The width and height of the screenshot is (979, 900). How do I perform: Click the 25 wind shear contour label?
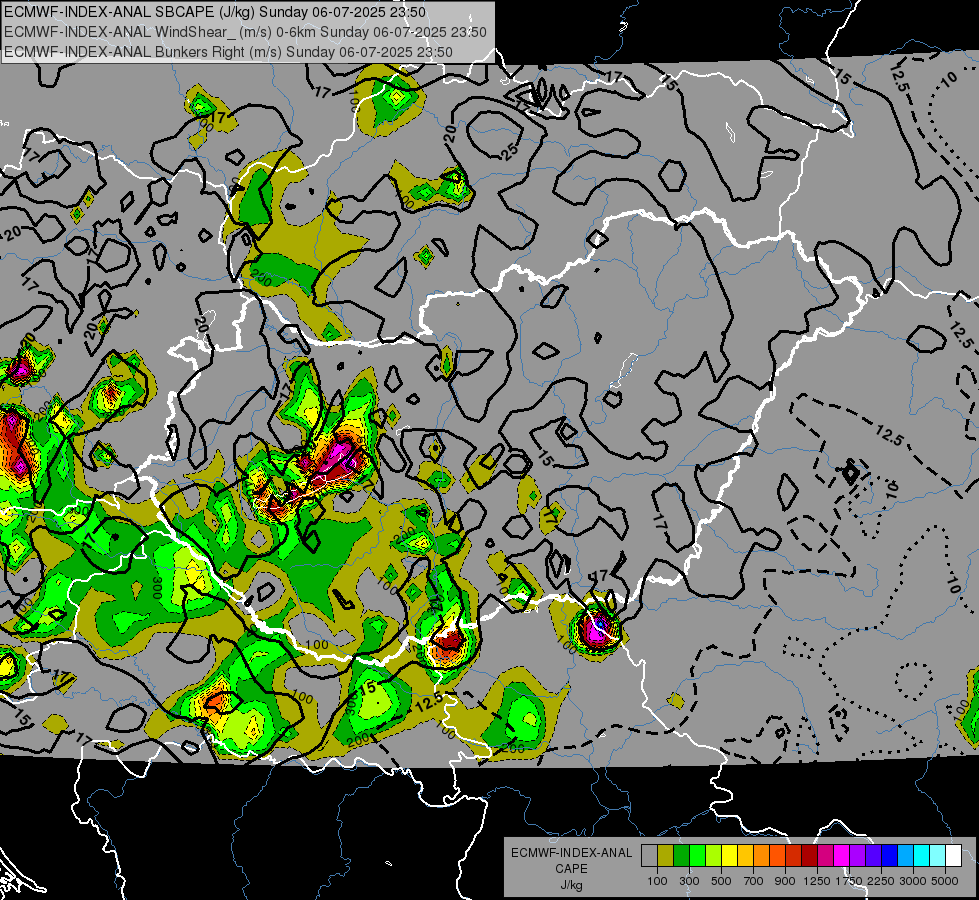[510, 151]
